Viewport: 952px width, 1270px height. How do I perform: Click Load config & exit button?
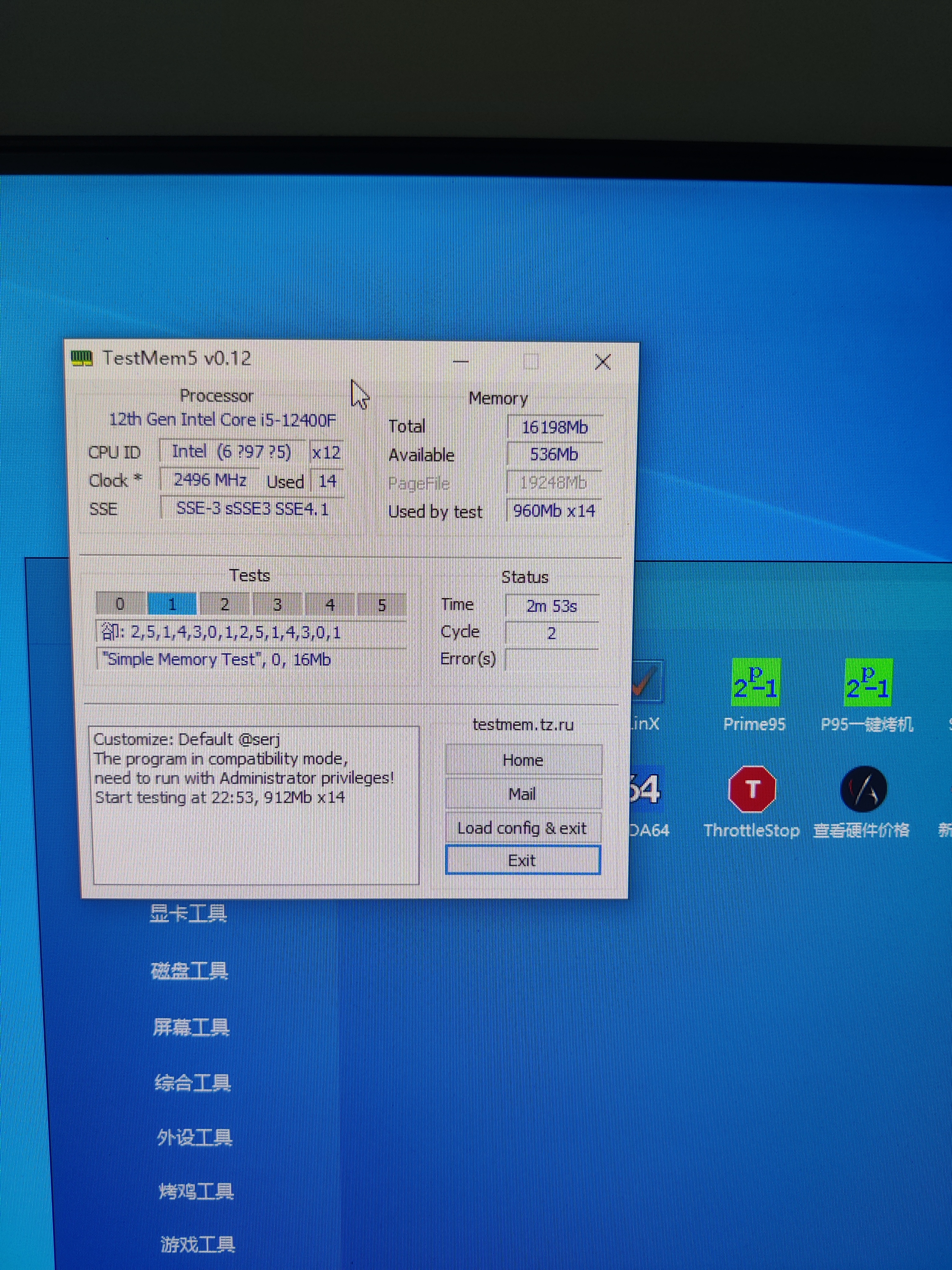pyautogui.click(x=523, y=828)
